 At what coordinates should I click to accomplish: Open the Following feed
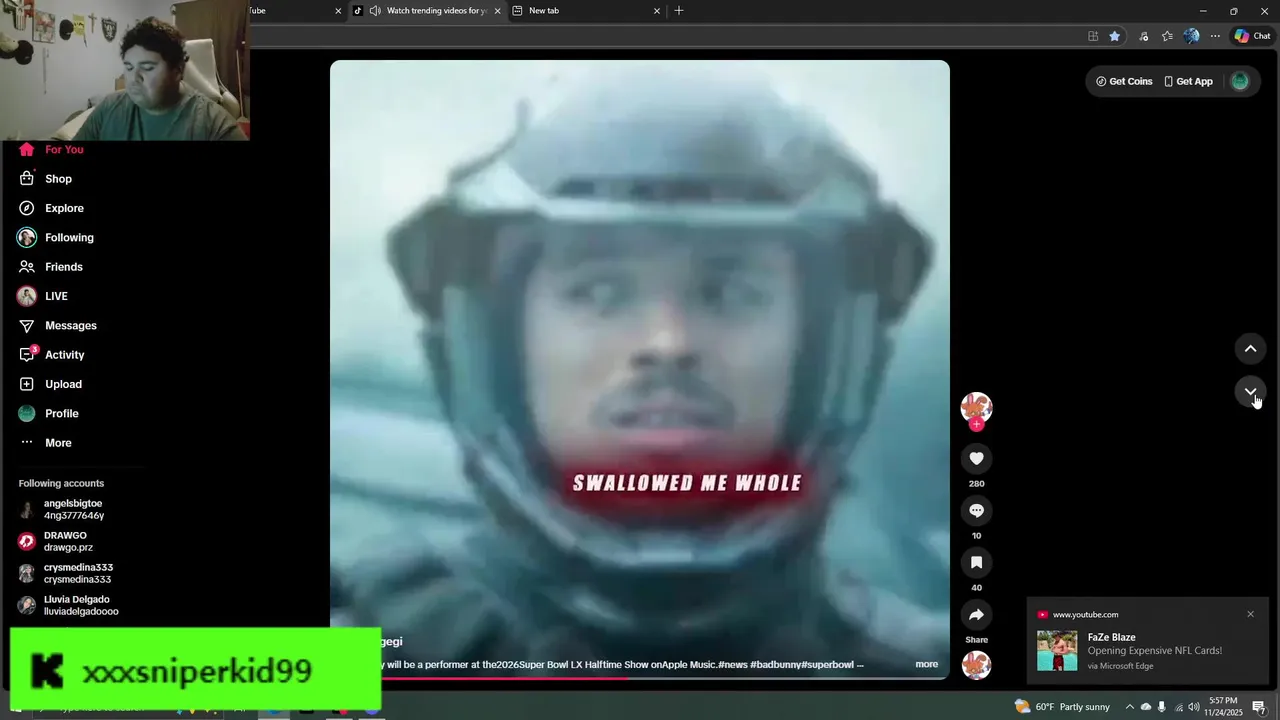click(55, 238)
